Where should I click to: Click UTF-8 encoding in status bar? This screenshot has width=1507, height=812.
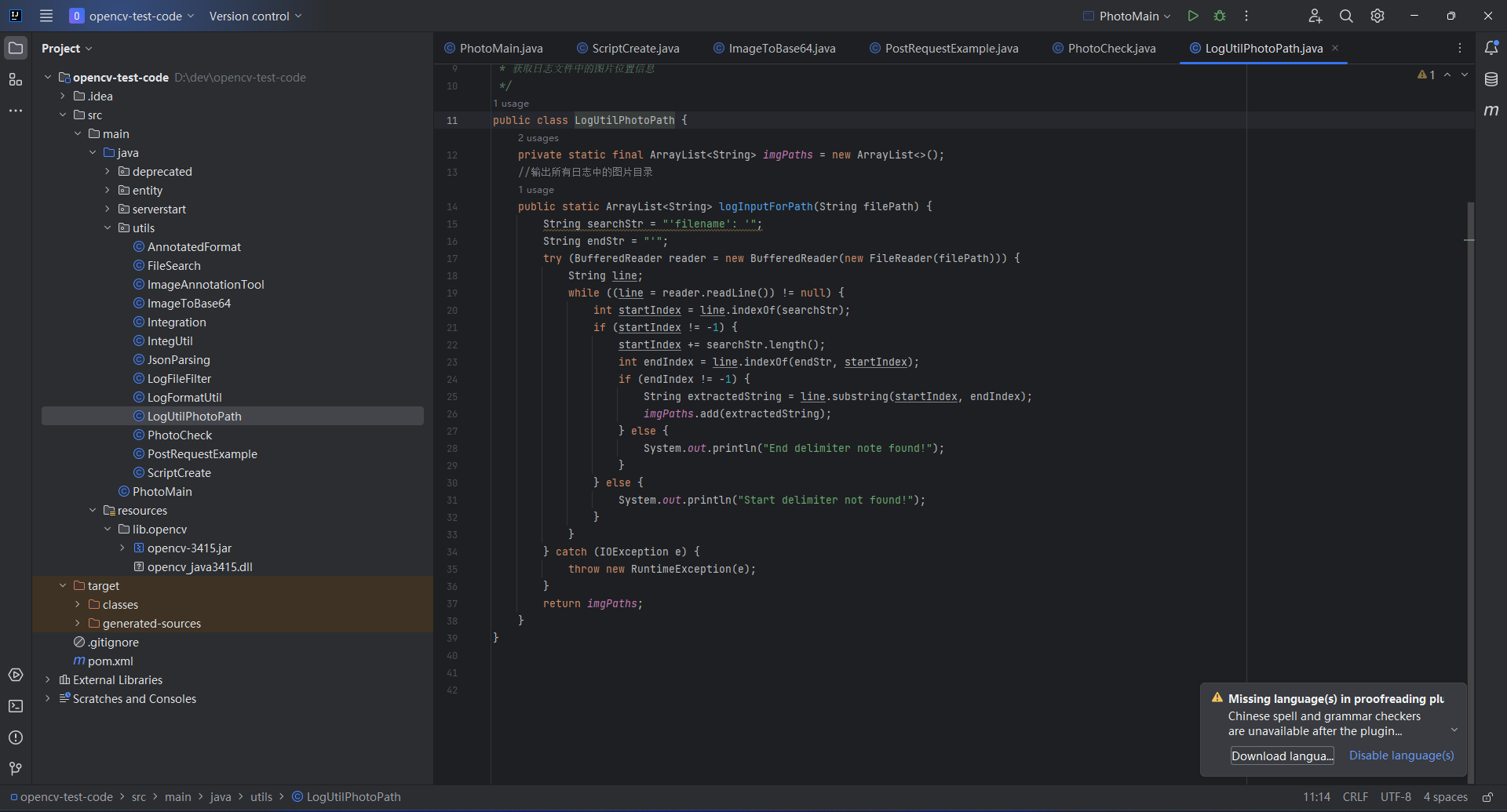point(1396,797)
